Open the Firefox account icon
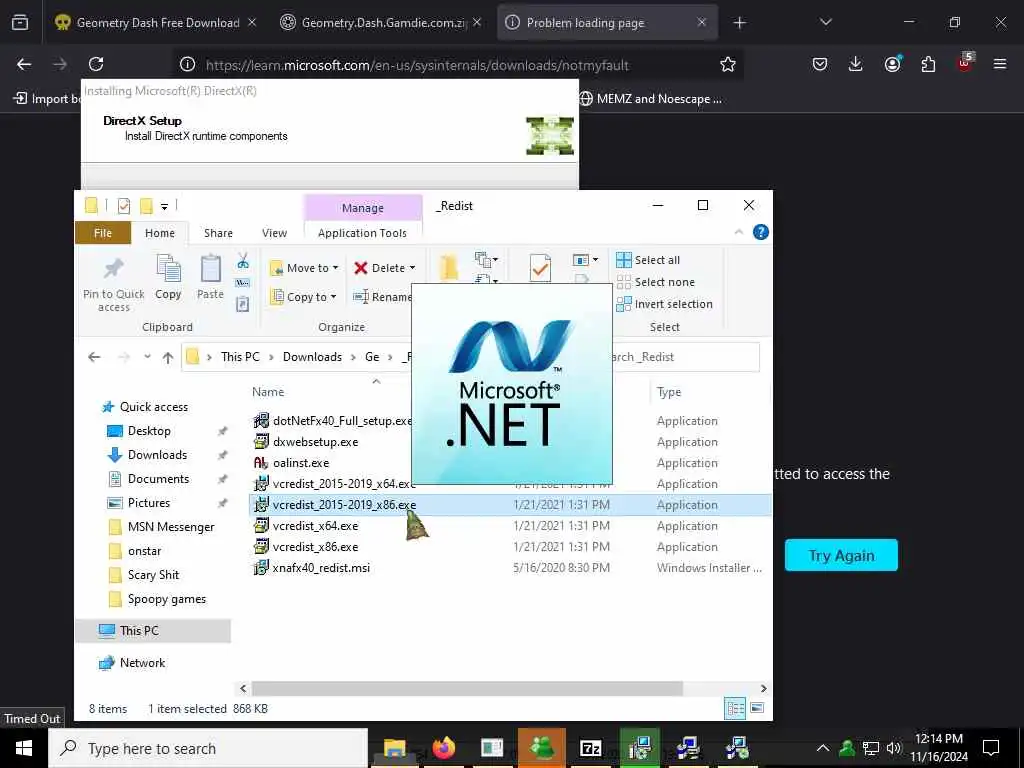 click(892, 64)
